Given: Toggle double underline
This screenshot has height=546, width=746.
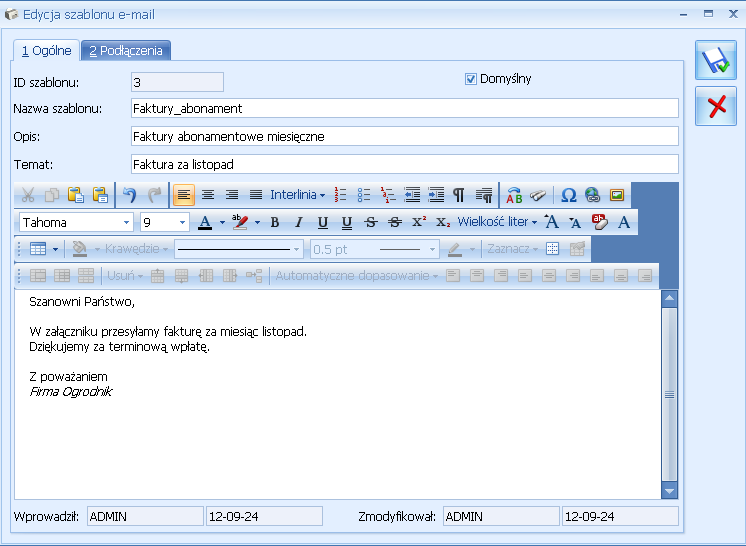Looking at the screenshot, I should click(347, 222).
